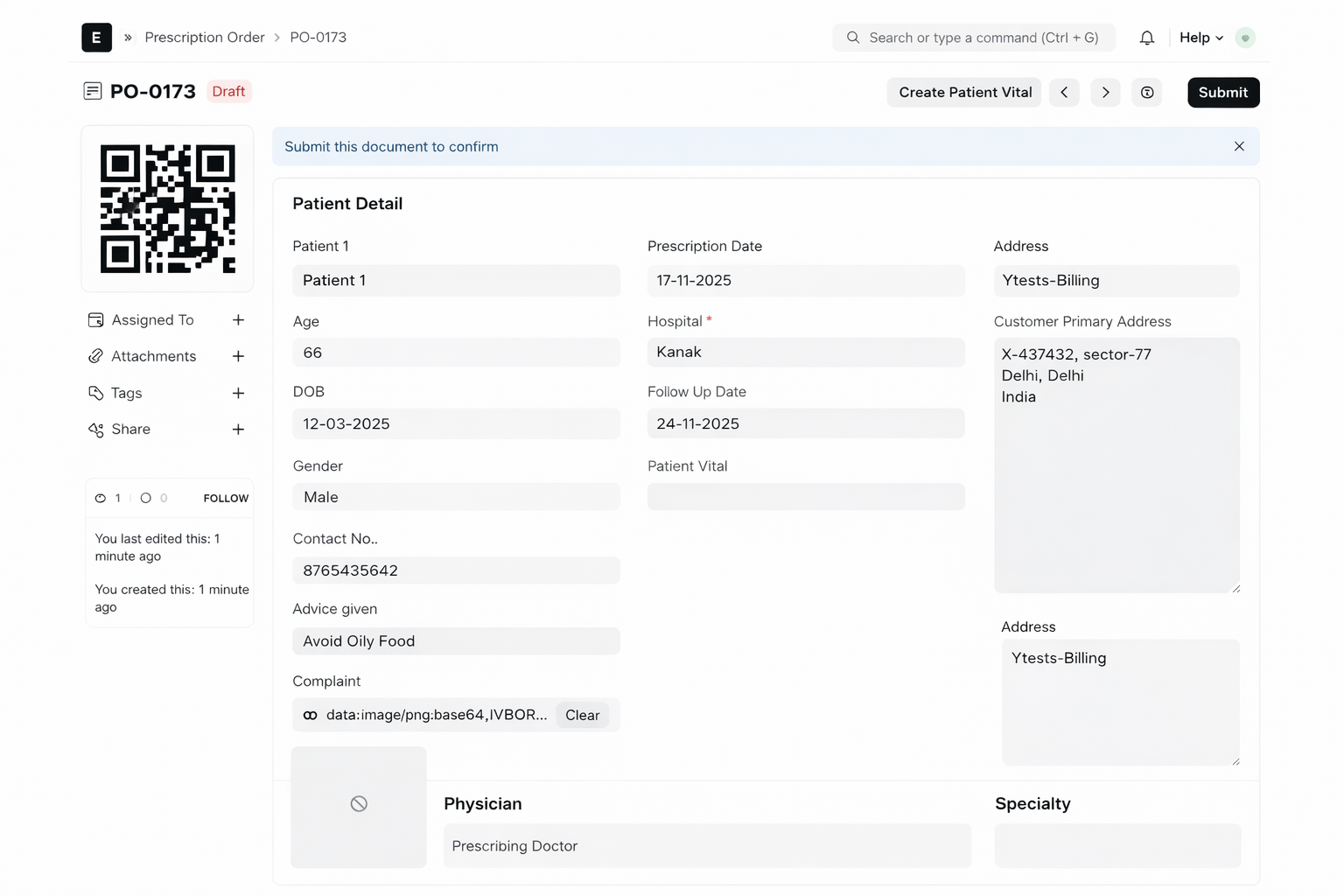Open Prescription Date picker 17-11-2025
Image resolution: width=1344 pixels, height=896 pixels.
pyautogui.click(x=806, y=280)
